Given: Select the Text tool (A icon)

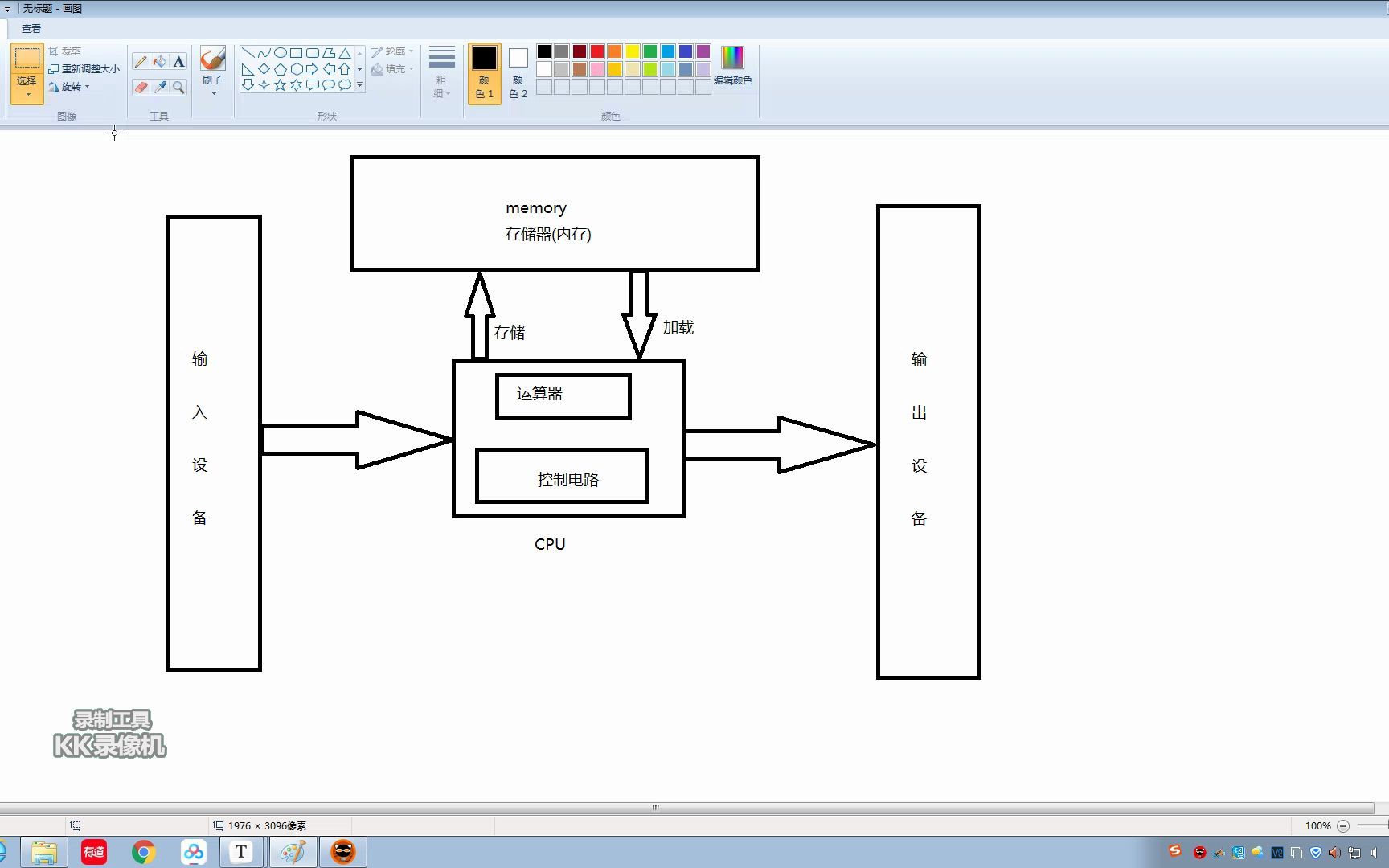Looking at the screenshot, I should pyautogui.click(x=178, y=62).
